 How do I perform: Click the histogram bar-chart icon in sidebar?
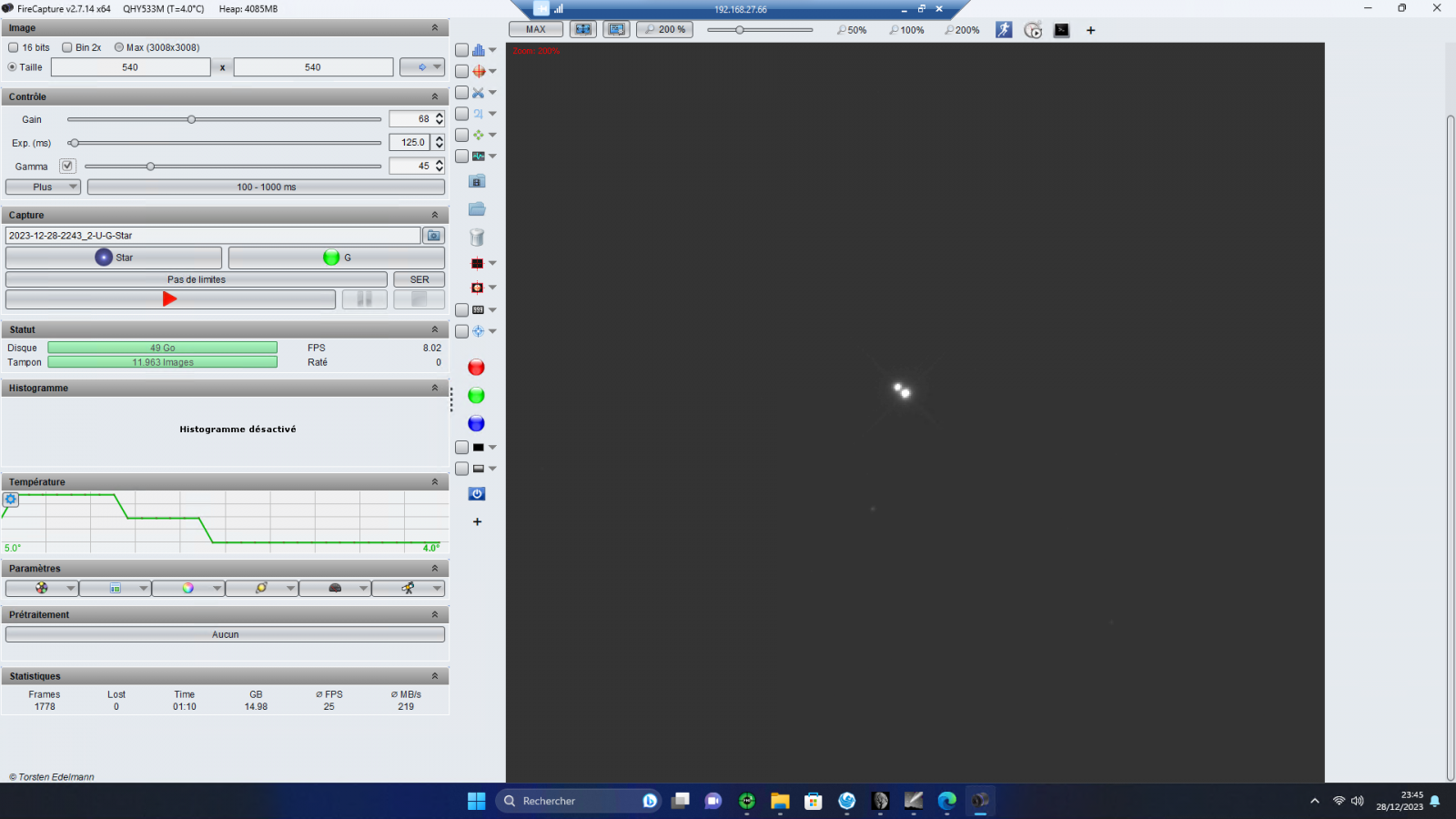(478, 50)
